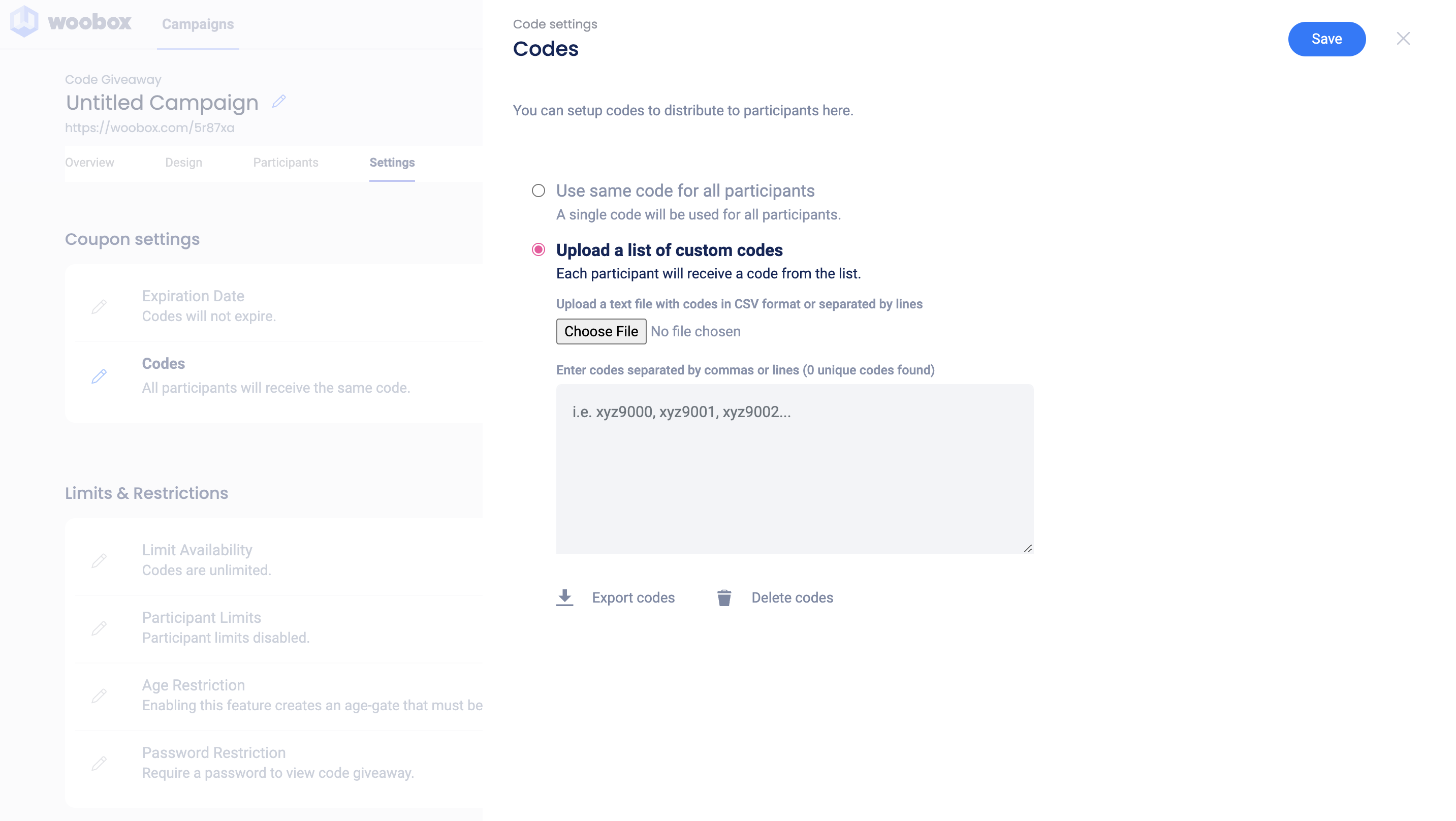Click the Password Restriction pencil icon
Screen dimensions: 1456x821
pos(99,763)
